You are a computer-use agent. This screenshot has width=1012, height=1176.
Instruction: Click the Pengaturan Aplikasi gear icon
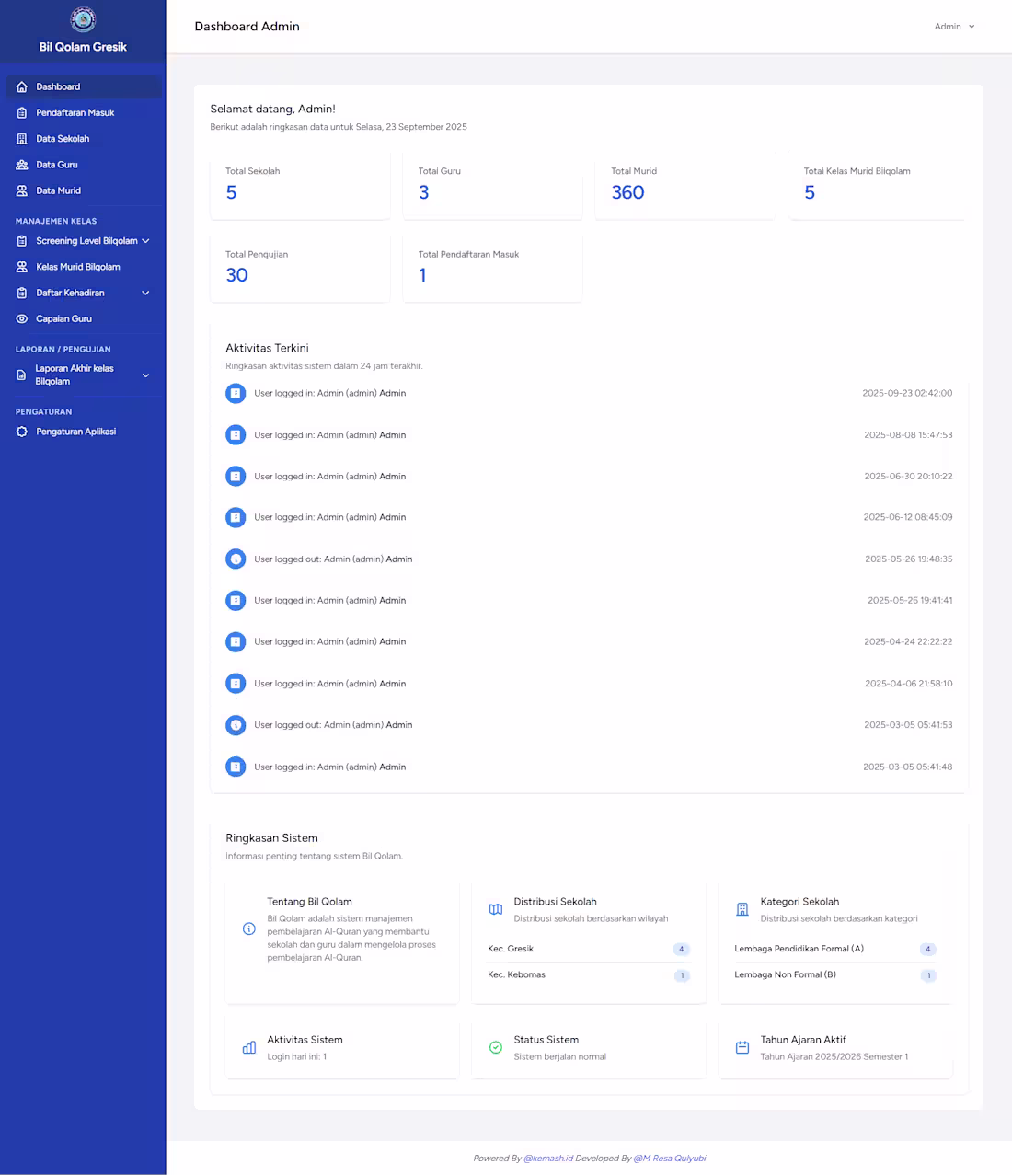click(22, 432)
